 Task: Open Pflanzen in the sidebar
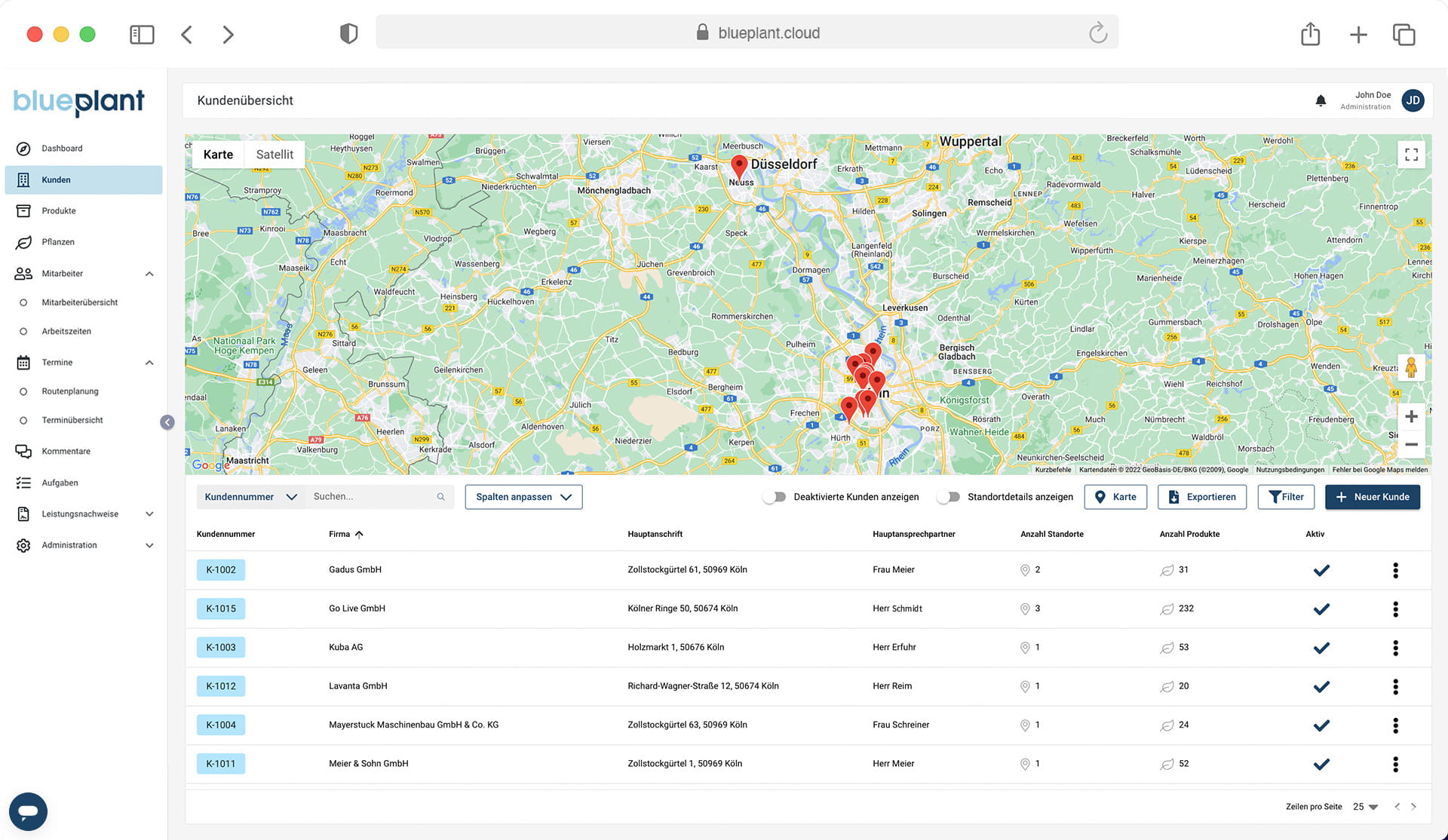tap(58, 242)
